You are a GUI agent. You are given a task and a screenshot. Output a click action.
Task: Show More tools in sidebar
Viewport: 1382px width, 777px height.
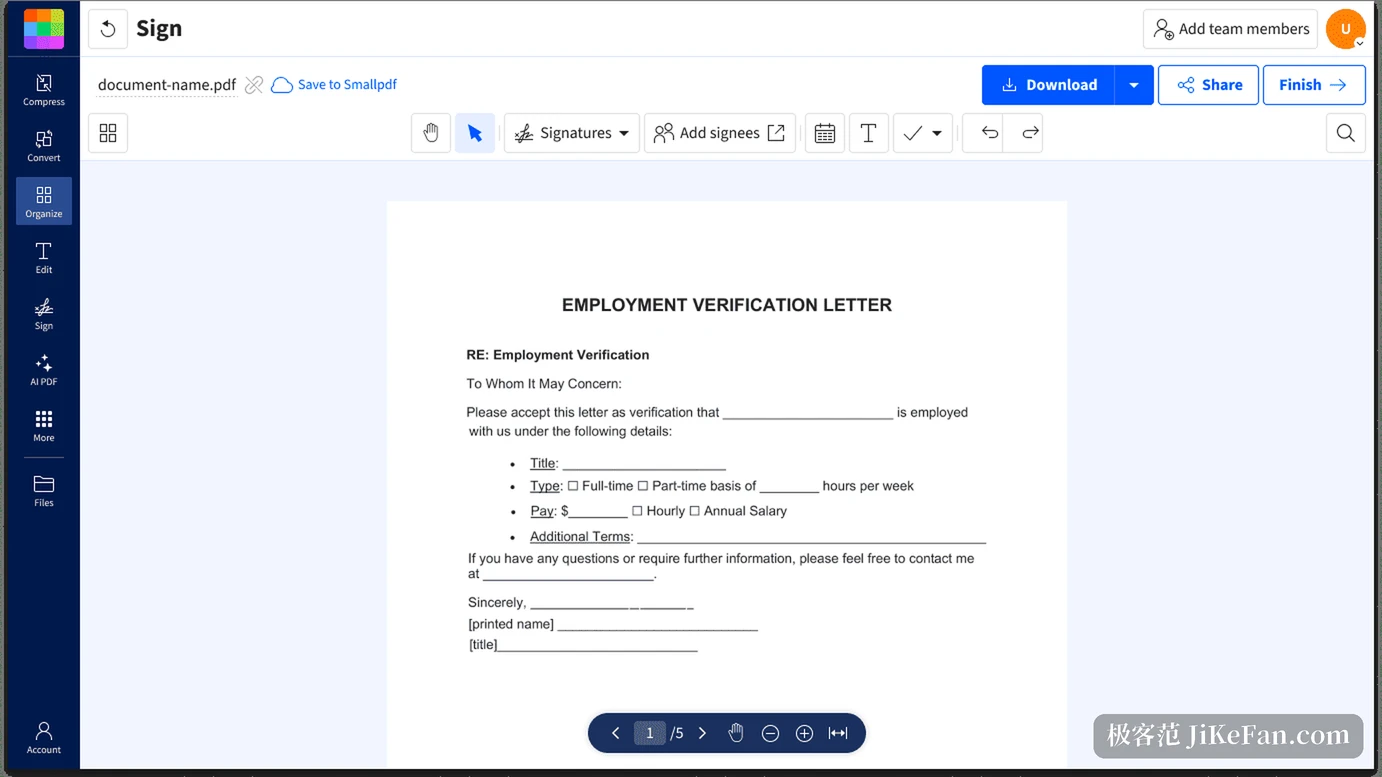(44, 426)
